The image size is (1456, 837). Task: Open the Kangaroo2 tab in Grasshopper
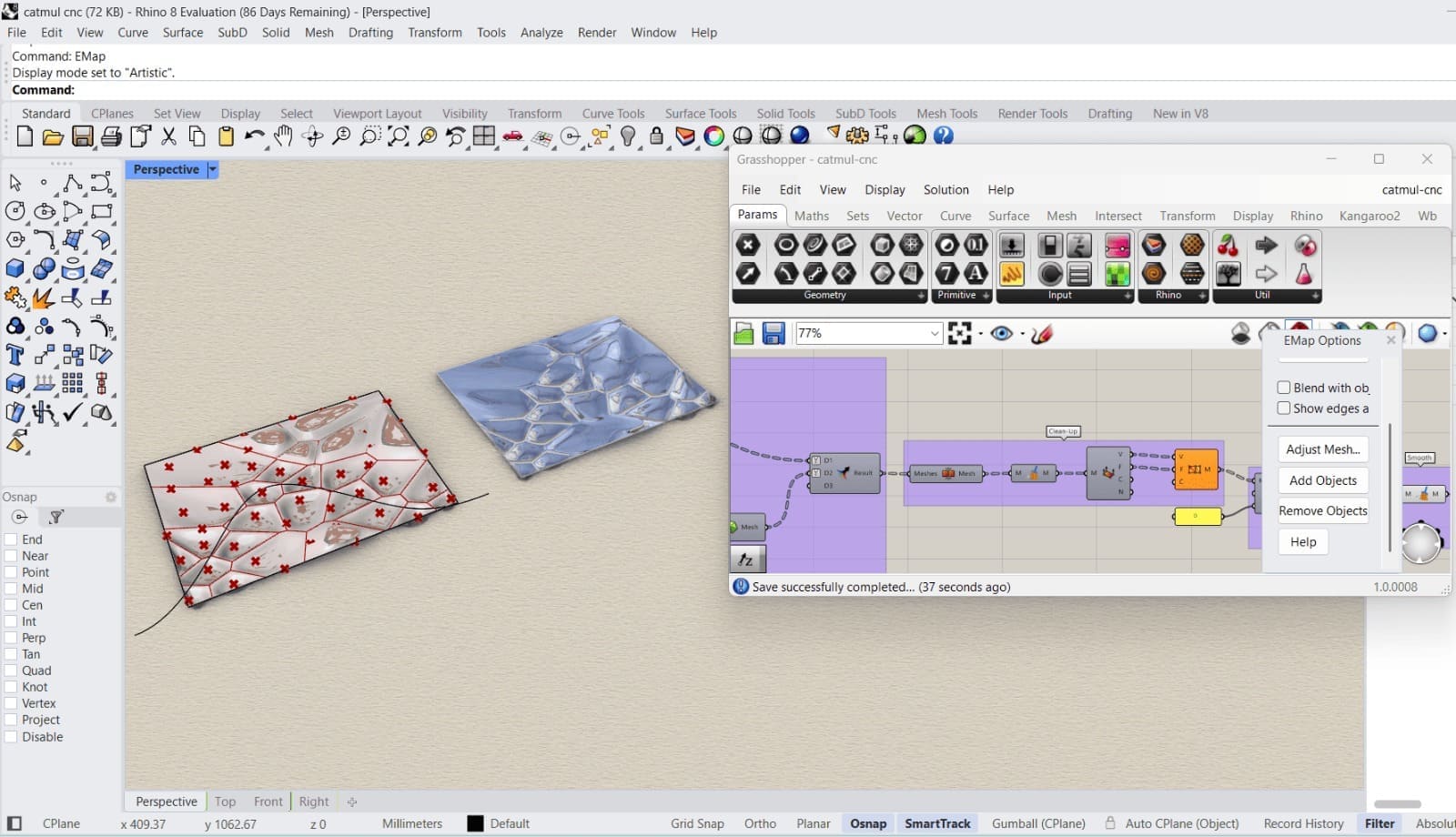(x=1369, y=216)
